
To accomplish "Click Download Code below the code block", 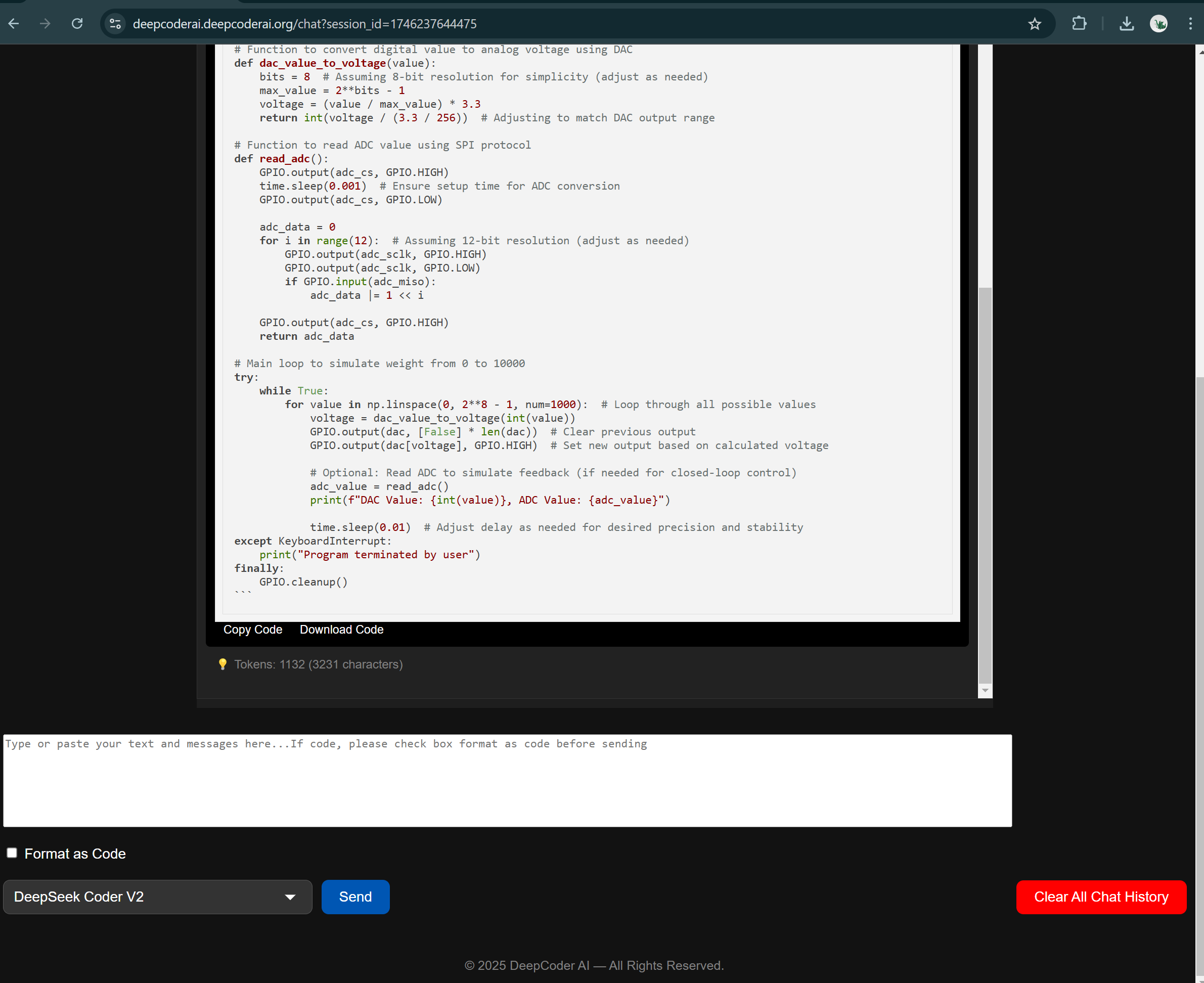I will (341, 630).
